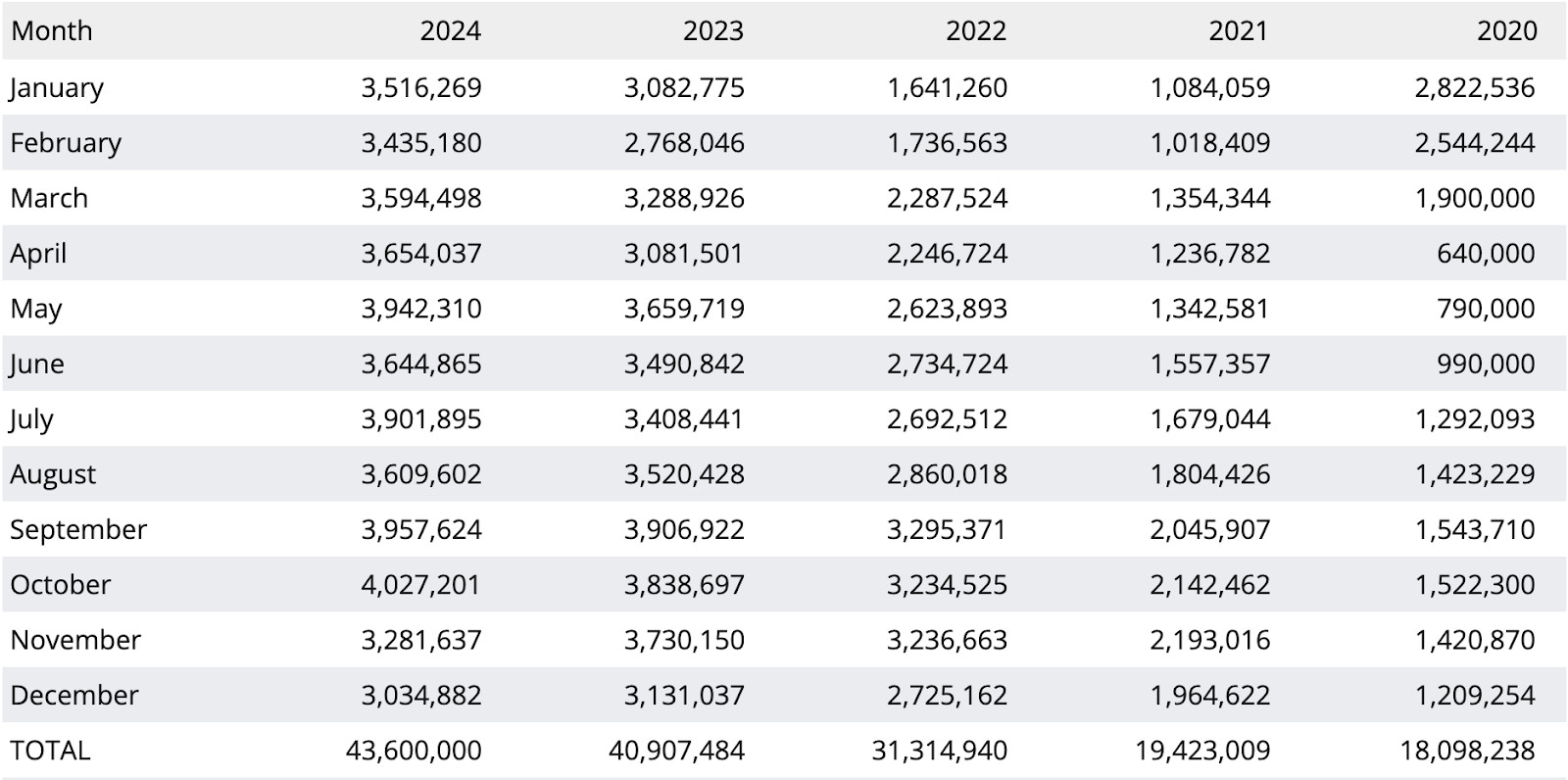The image size is (1568, 780).
Task: Click the 2020 column header
Action: click(x=1506, y=31)
